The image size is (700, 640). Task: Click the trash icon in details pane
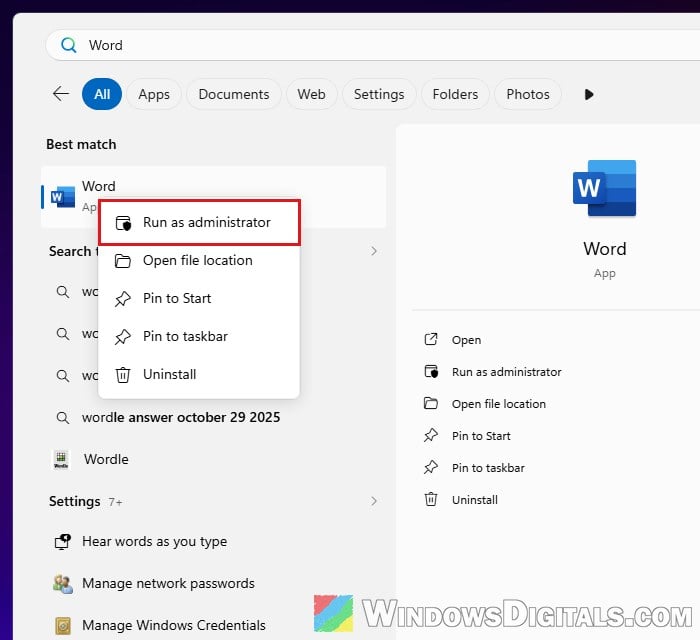pos(431,499)
